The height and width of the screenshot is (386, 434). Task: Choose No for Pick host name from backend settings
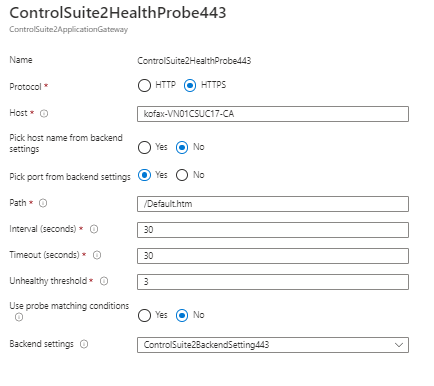(182, 147)
